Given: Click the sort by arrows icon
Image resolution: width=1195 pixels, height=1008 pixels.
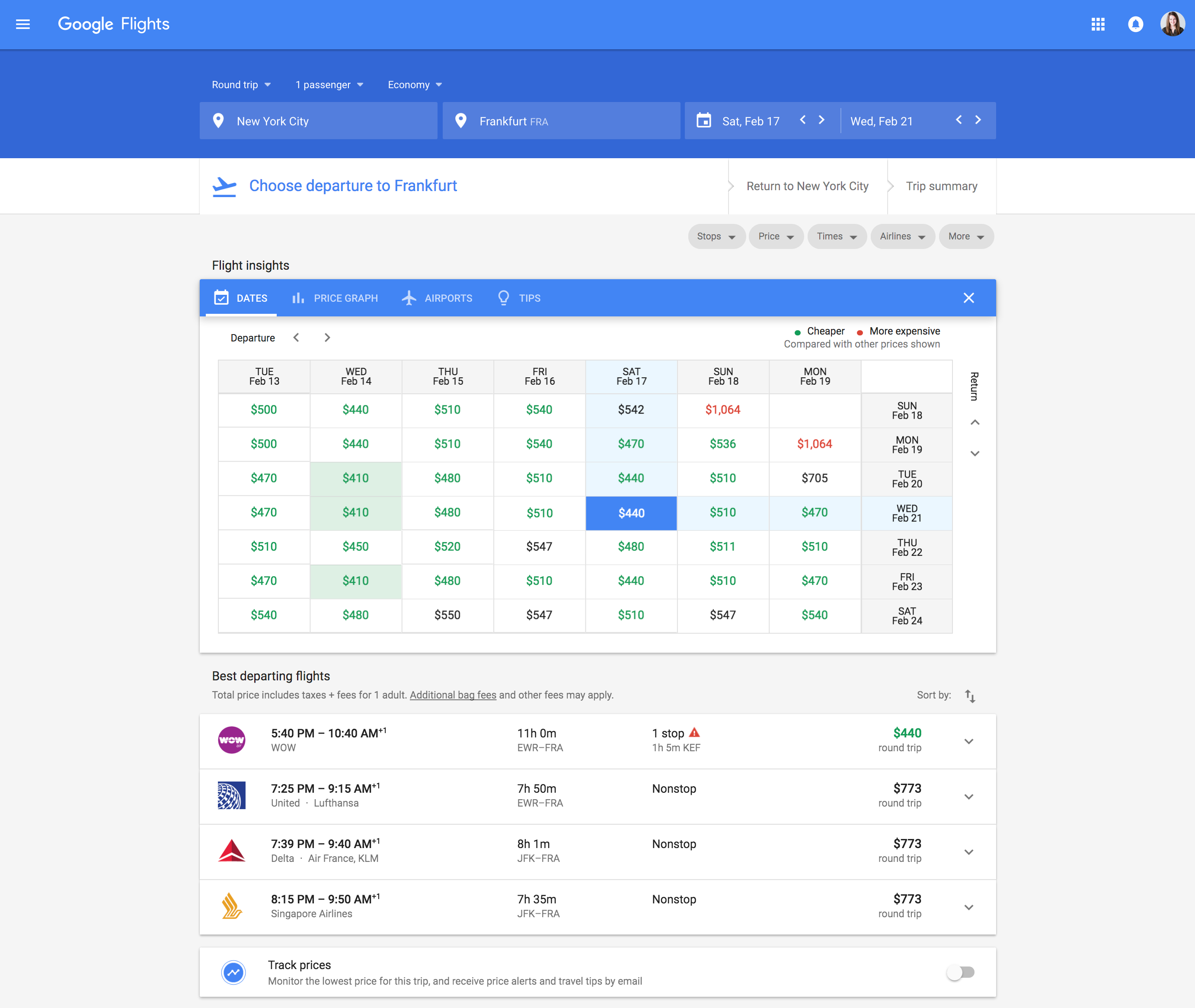Looking at the screenshot, I should pyautogui.click(x=970, y=695).
